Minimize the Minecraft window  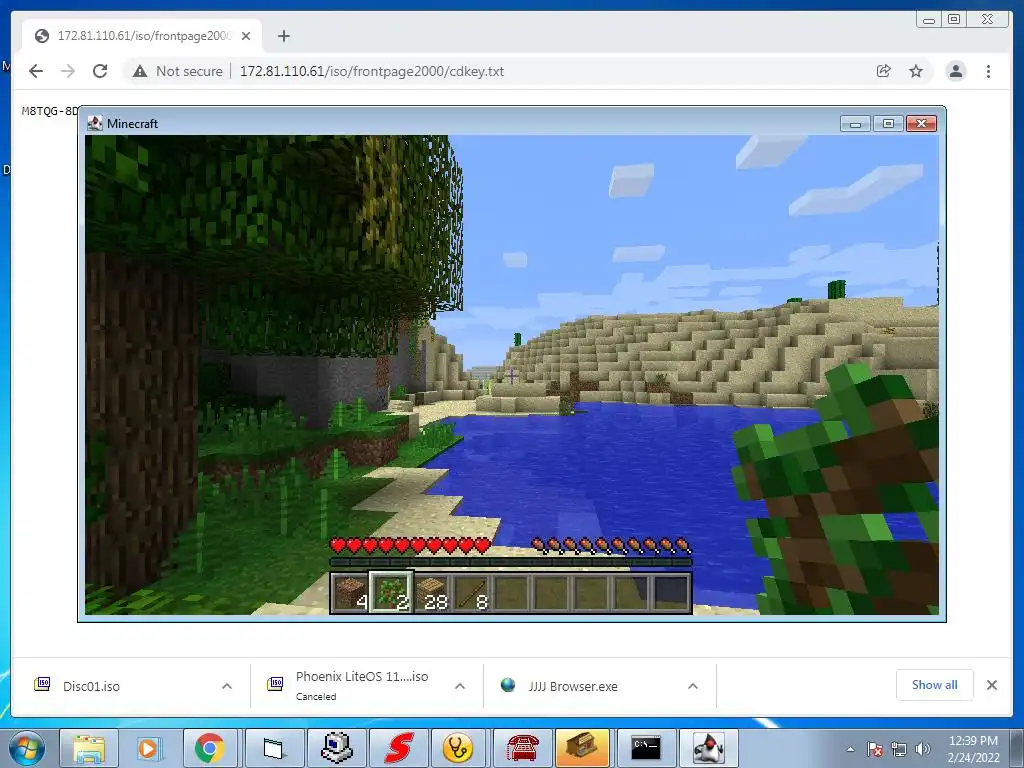(855, 123)
